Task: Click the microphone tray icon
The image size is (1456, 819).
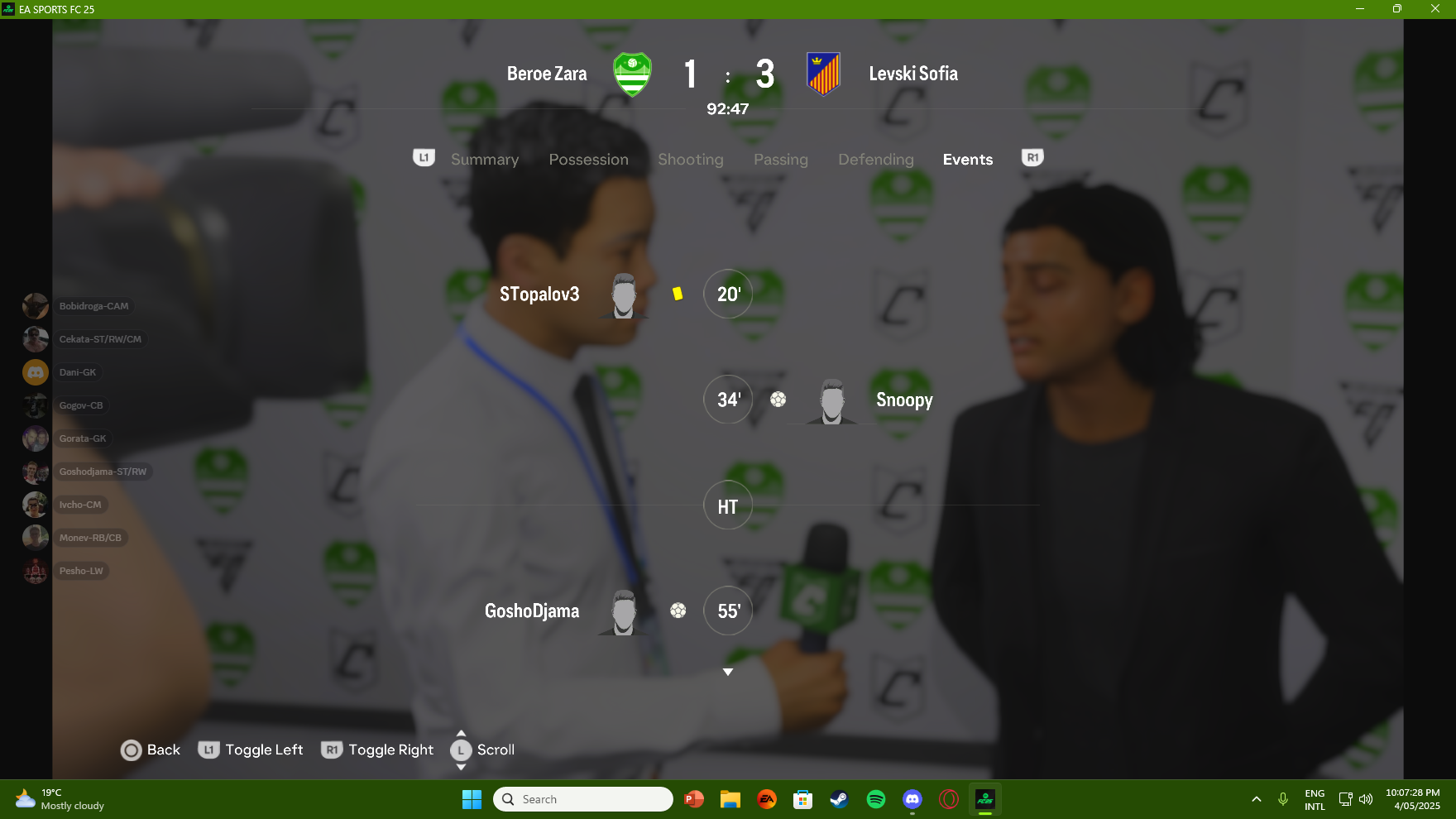Action: (x=1282, y=799)
